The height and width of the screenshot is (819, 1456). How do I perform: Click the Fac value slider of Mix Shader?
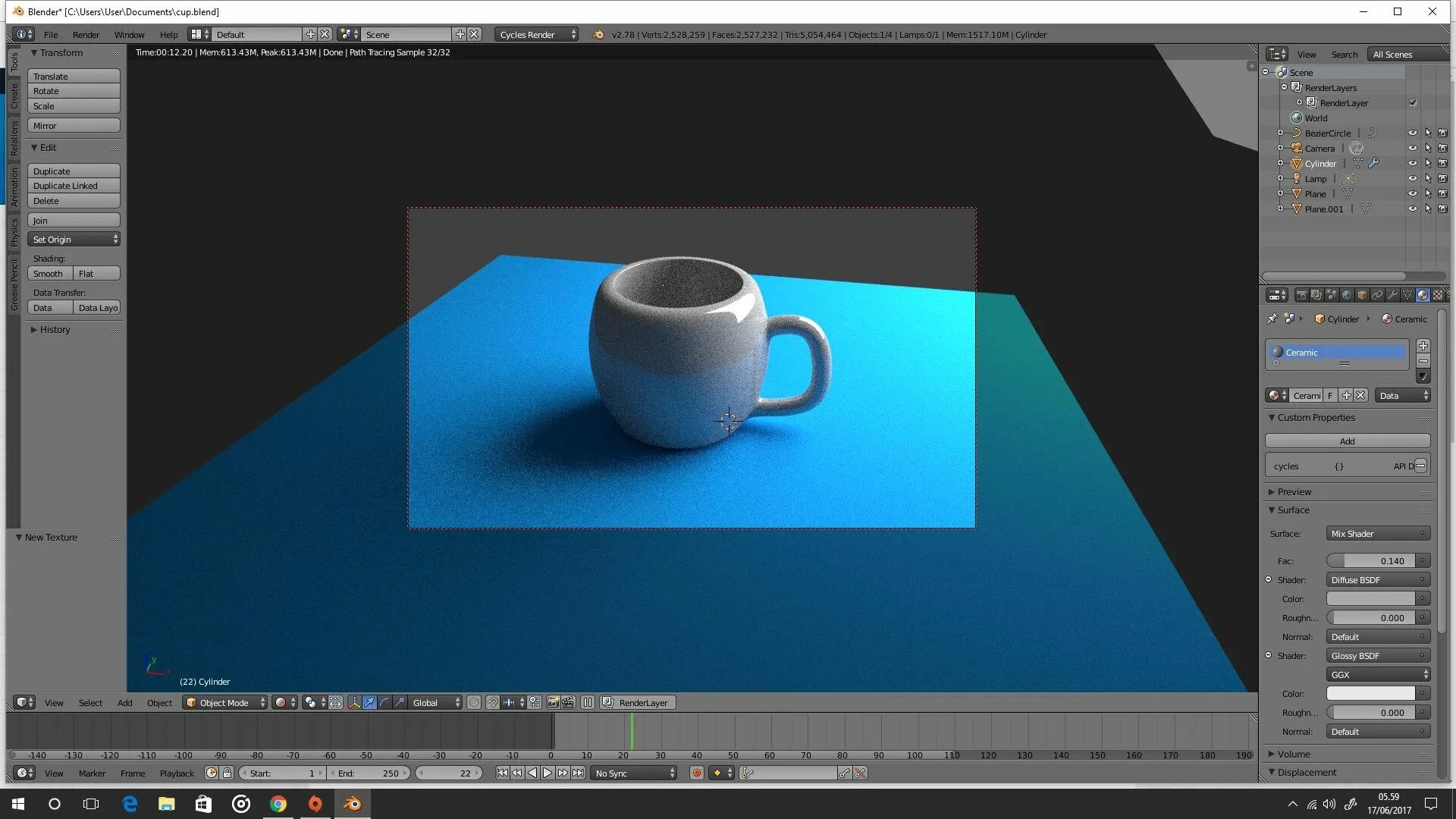pyautogui.click(x=1371, y=561)
